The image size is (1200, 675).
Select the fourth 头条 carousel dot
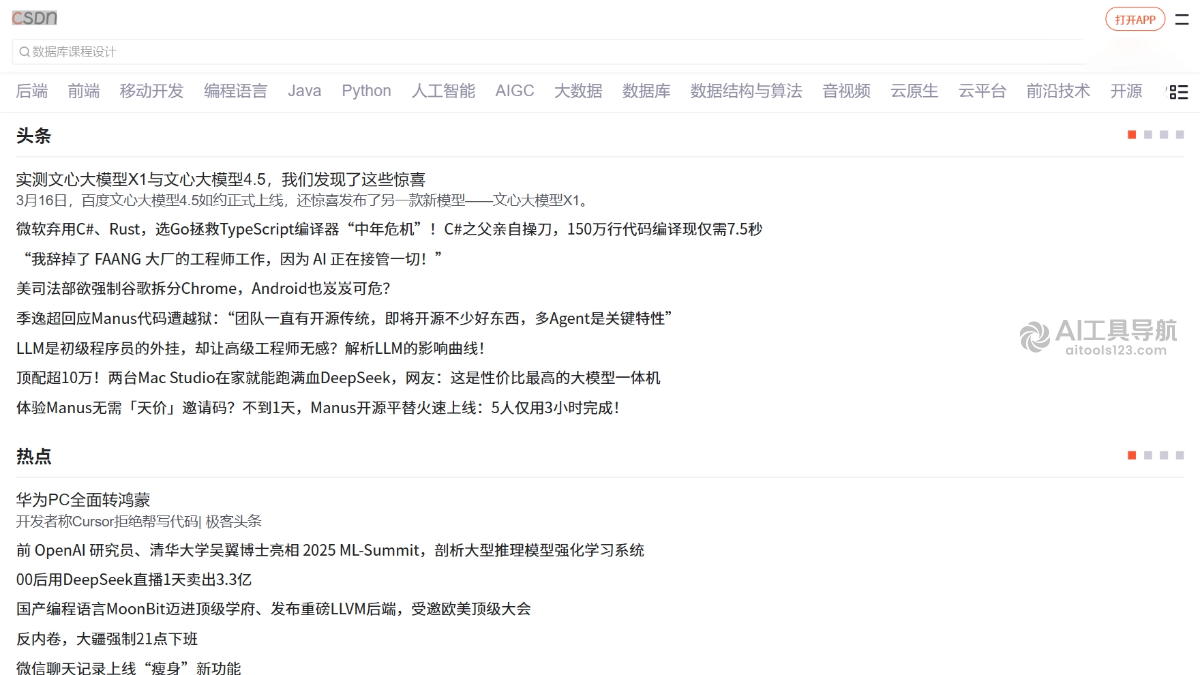tap(1180, 134)
